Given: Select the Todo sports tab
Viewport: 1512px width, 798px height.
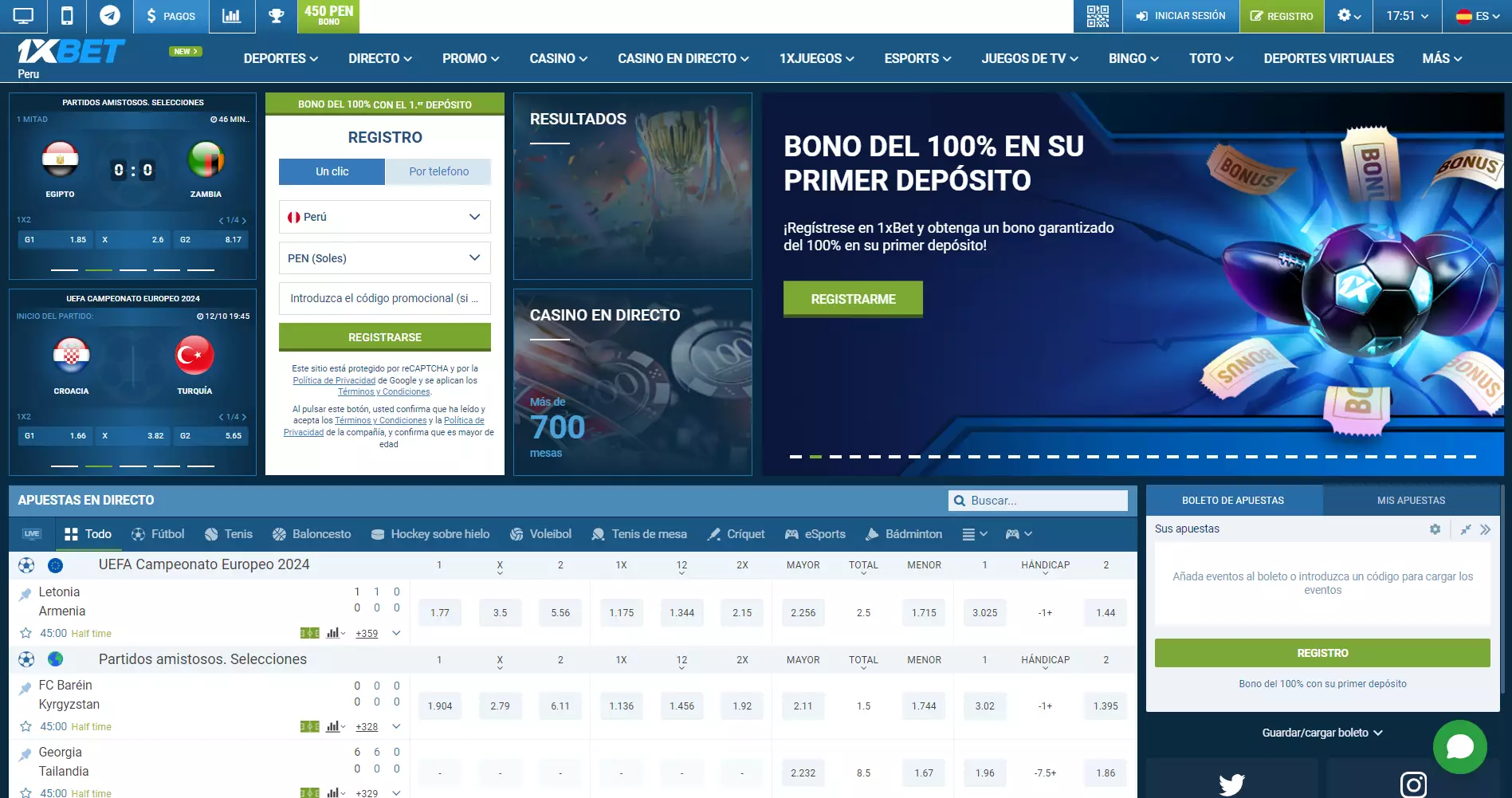Looking at the screenshot, I should tap(88, 534).
